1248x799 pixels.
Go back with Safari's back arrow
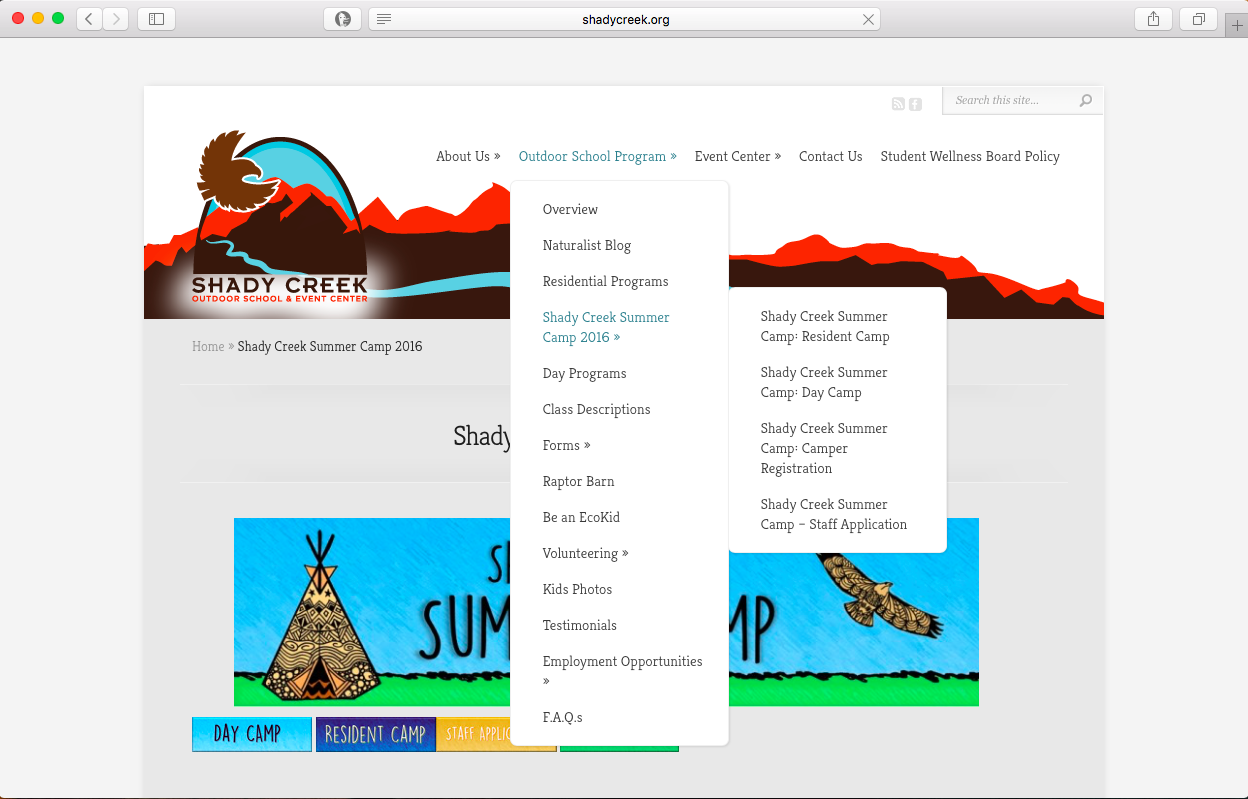pyautogui.click(x=89, y=18)
